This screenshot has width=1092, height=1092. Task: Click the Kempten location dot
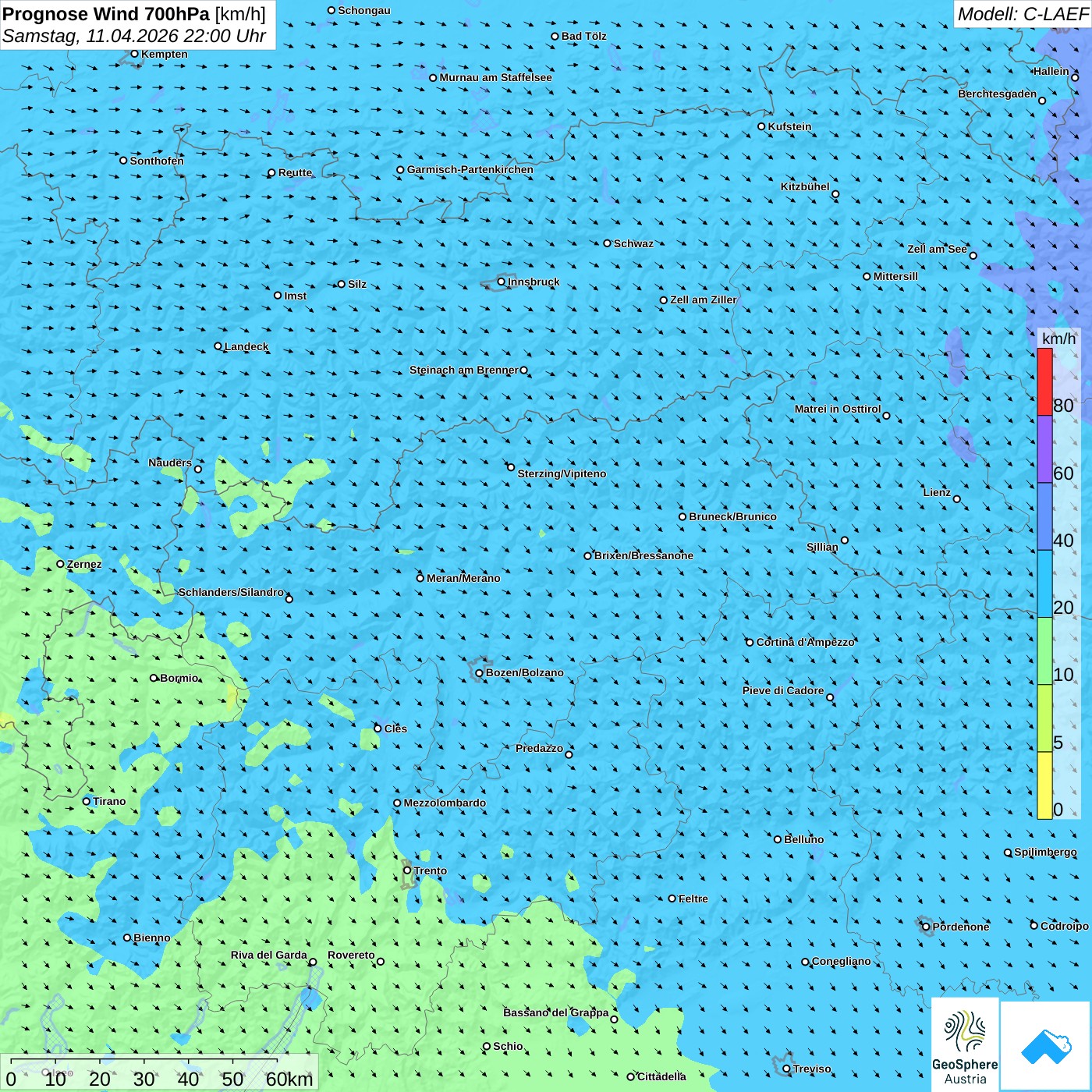click(134, 54)
